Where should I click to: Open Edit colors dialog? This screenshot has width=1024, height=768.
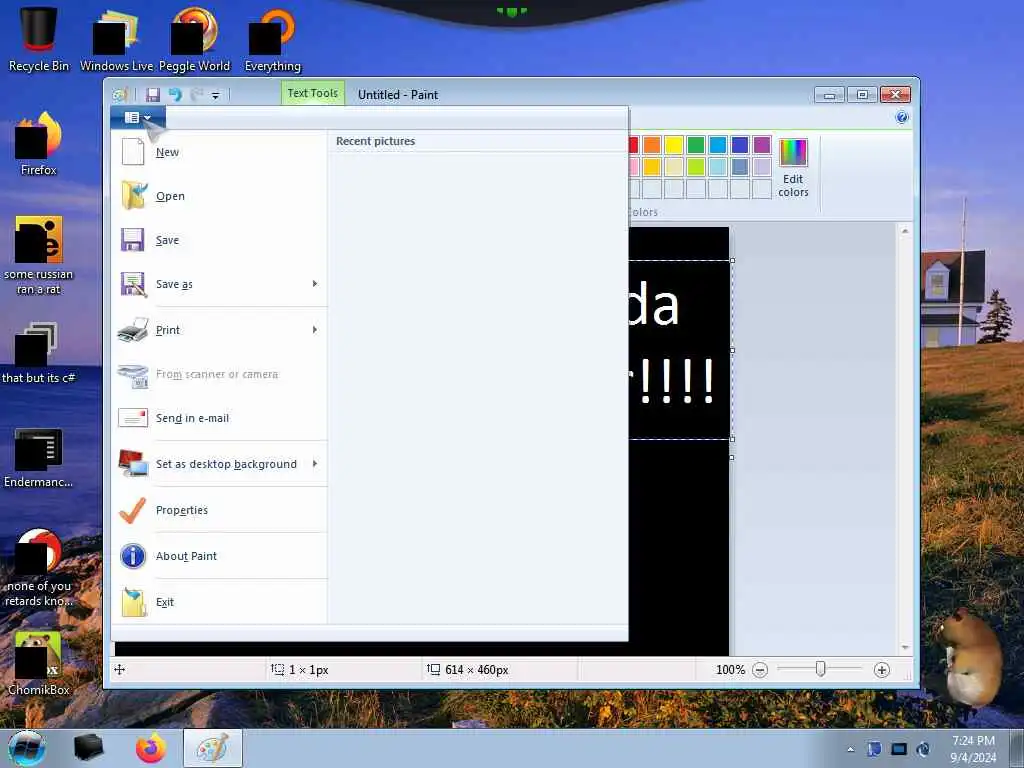[x=793, y=167]
